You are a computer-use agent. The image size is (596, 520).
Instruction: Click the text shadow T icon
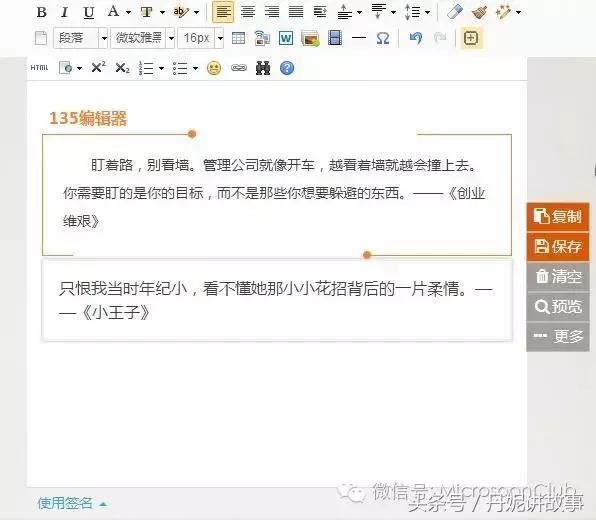coord(147,12)
